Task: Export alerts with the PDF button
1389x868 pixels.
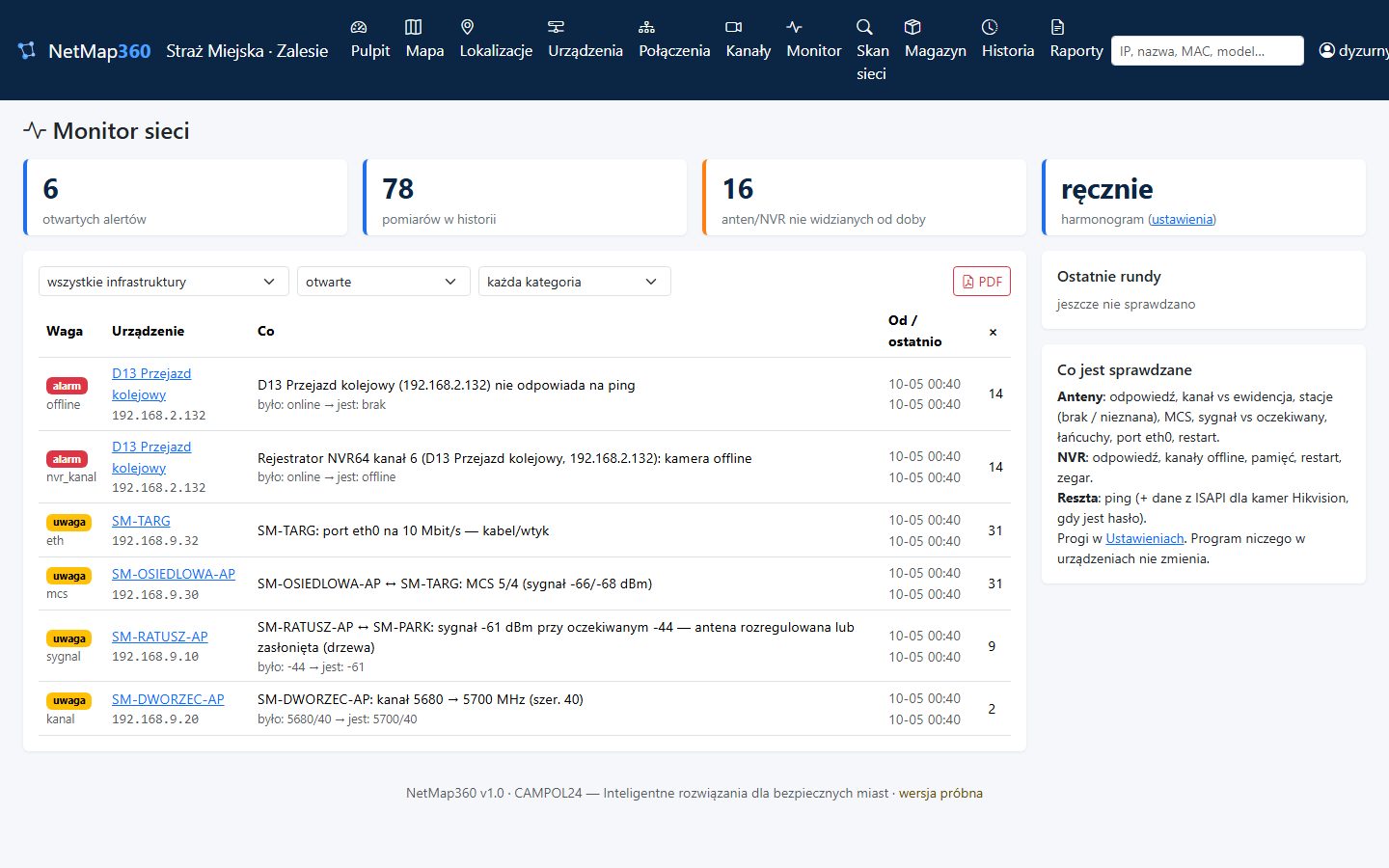Action: click(x=982, y=281)
